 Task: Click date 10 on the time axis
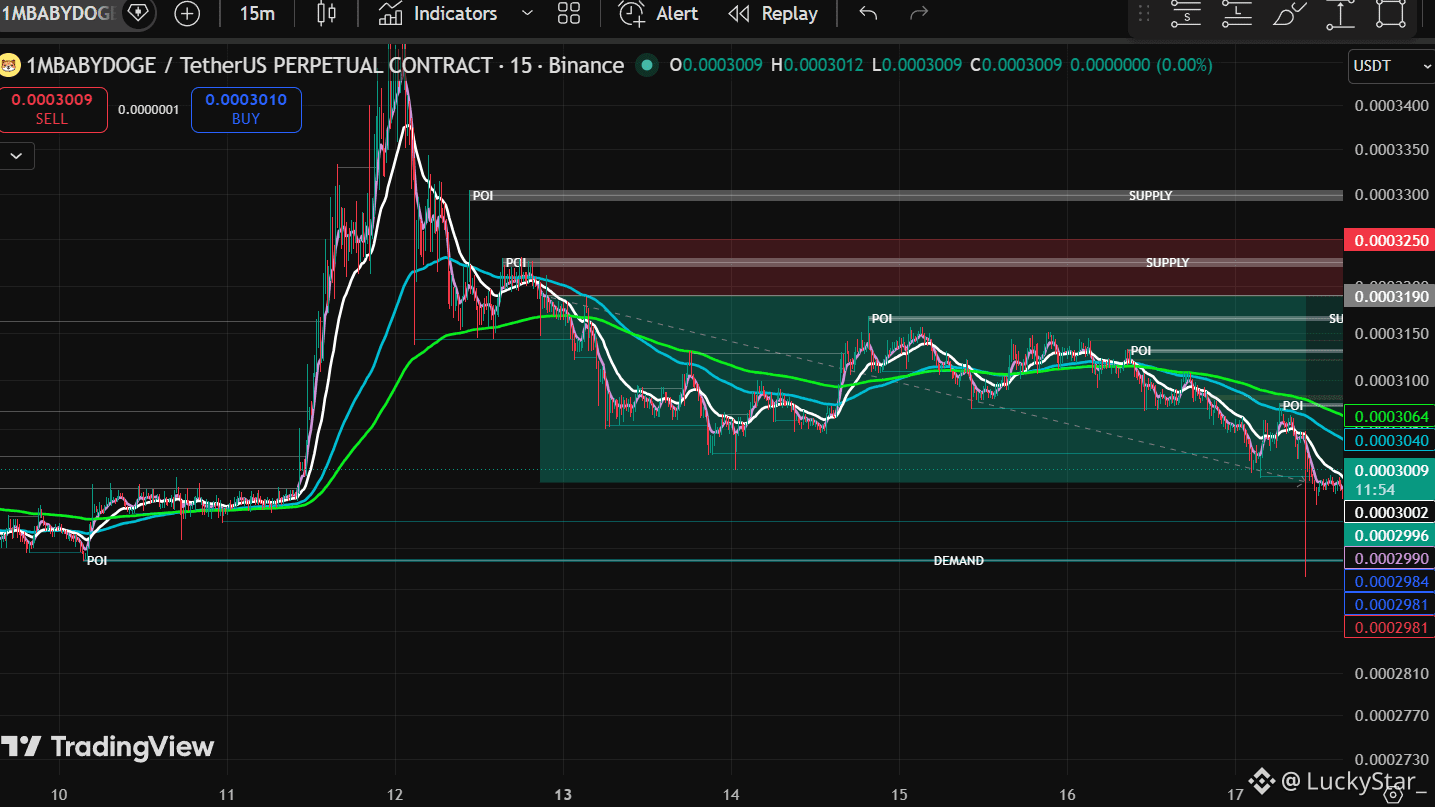pos(59,794)
